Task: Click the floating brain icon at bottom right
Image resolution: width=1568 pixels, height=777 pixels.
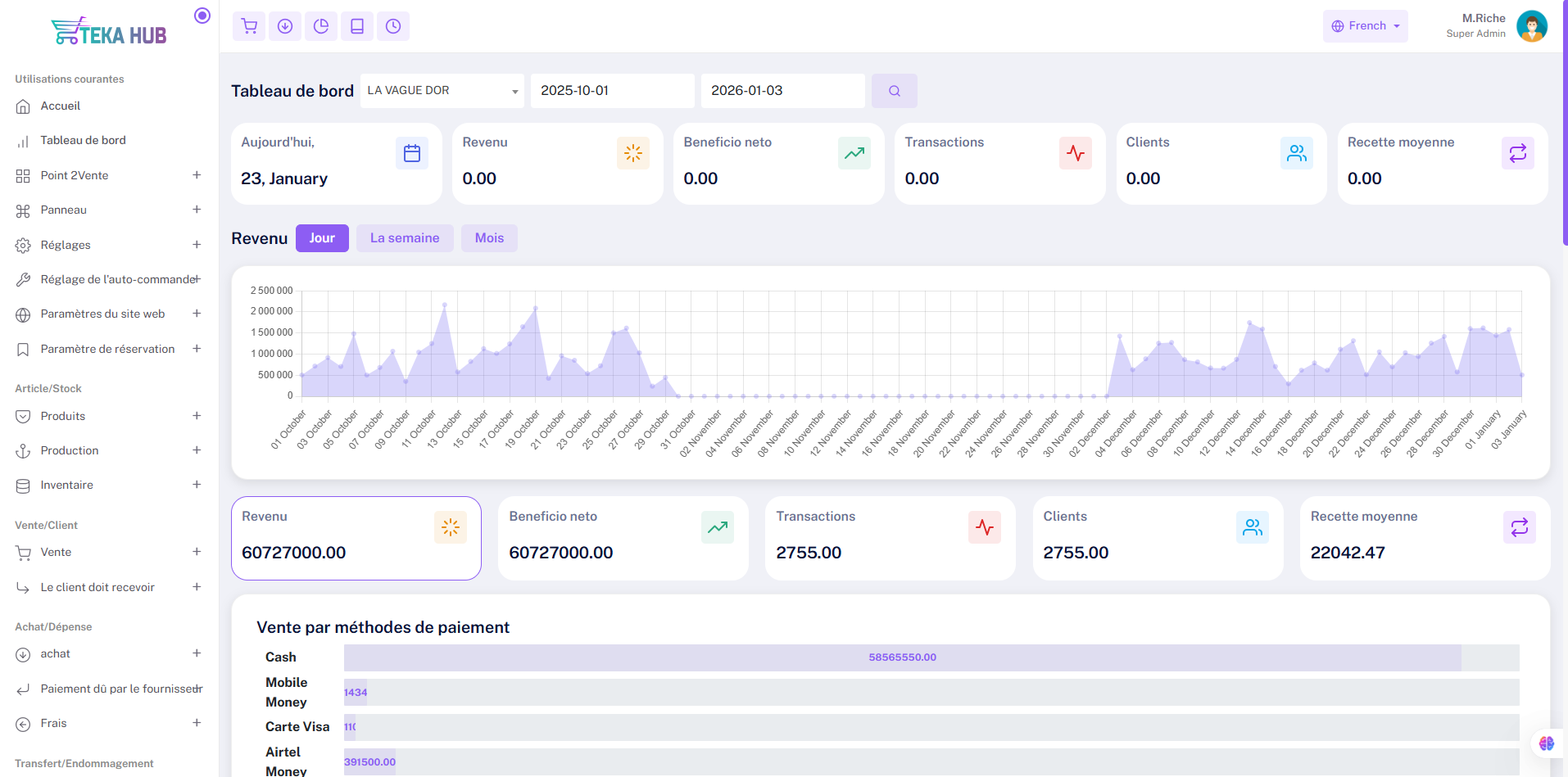Action: click(1547, 743)
